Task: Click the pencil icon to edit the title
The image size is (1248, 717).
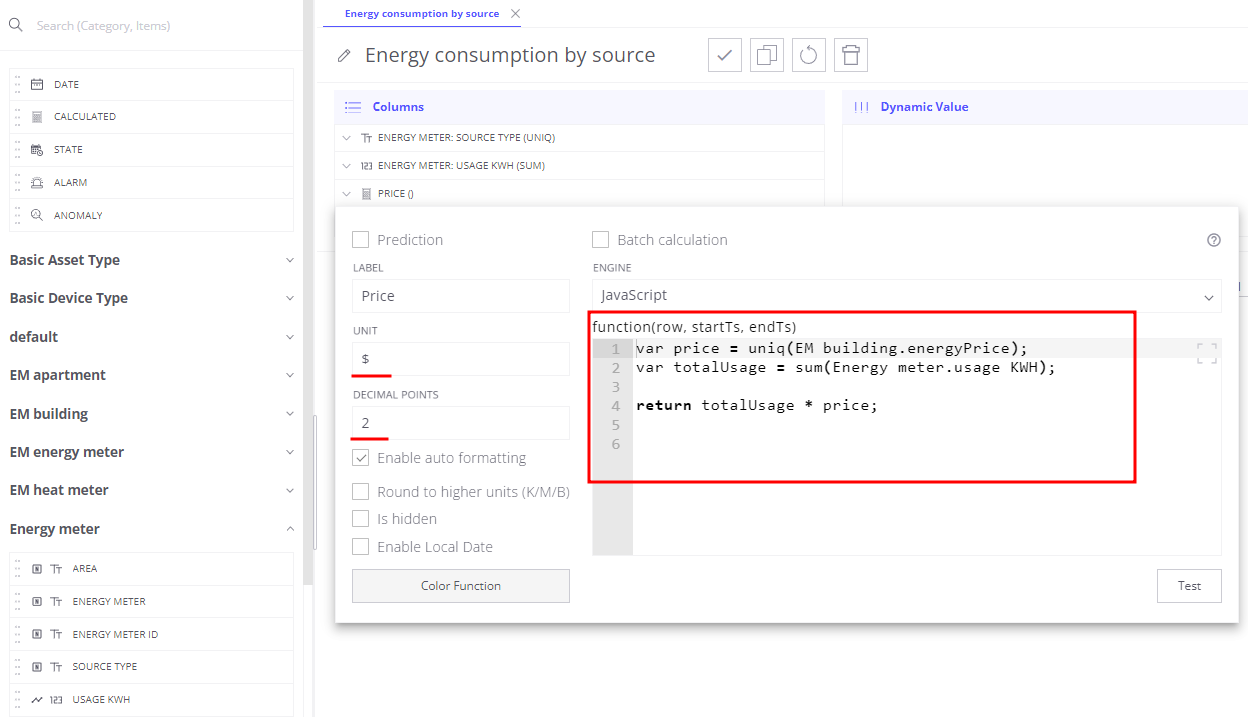Action: [x=344, y=56]
